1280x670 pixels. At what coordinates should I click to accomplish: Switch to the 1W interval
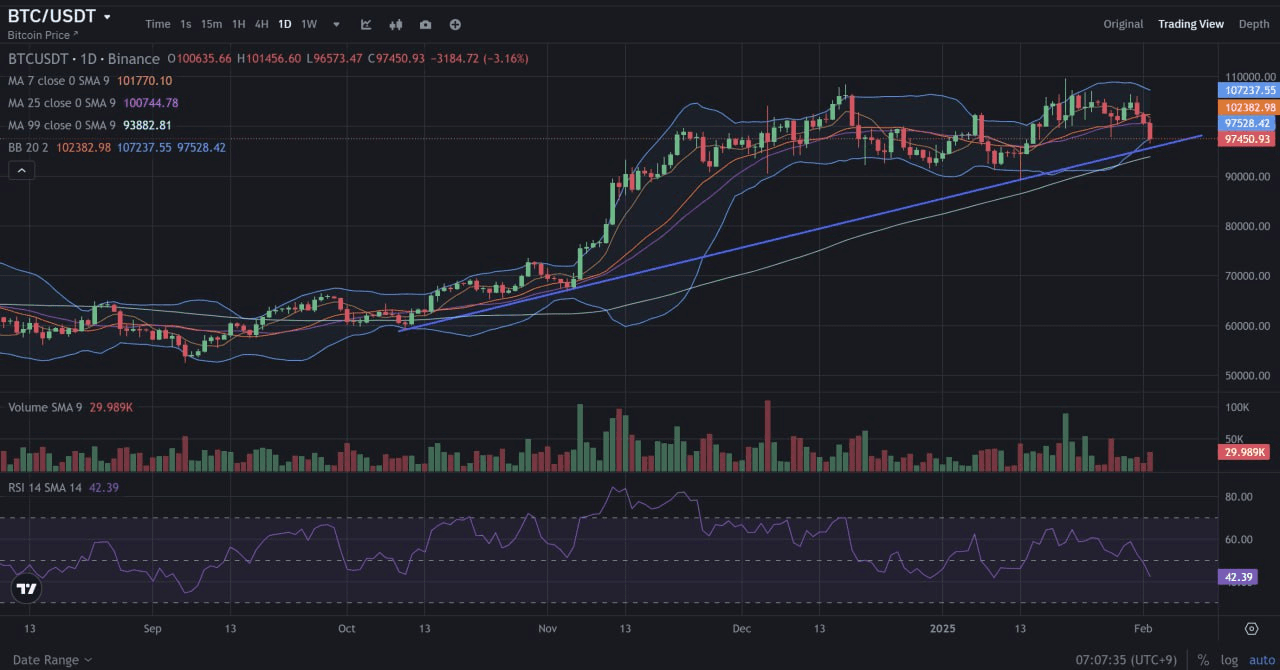pyautogui.click(x=309, y=24)
